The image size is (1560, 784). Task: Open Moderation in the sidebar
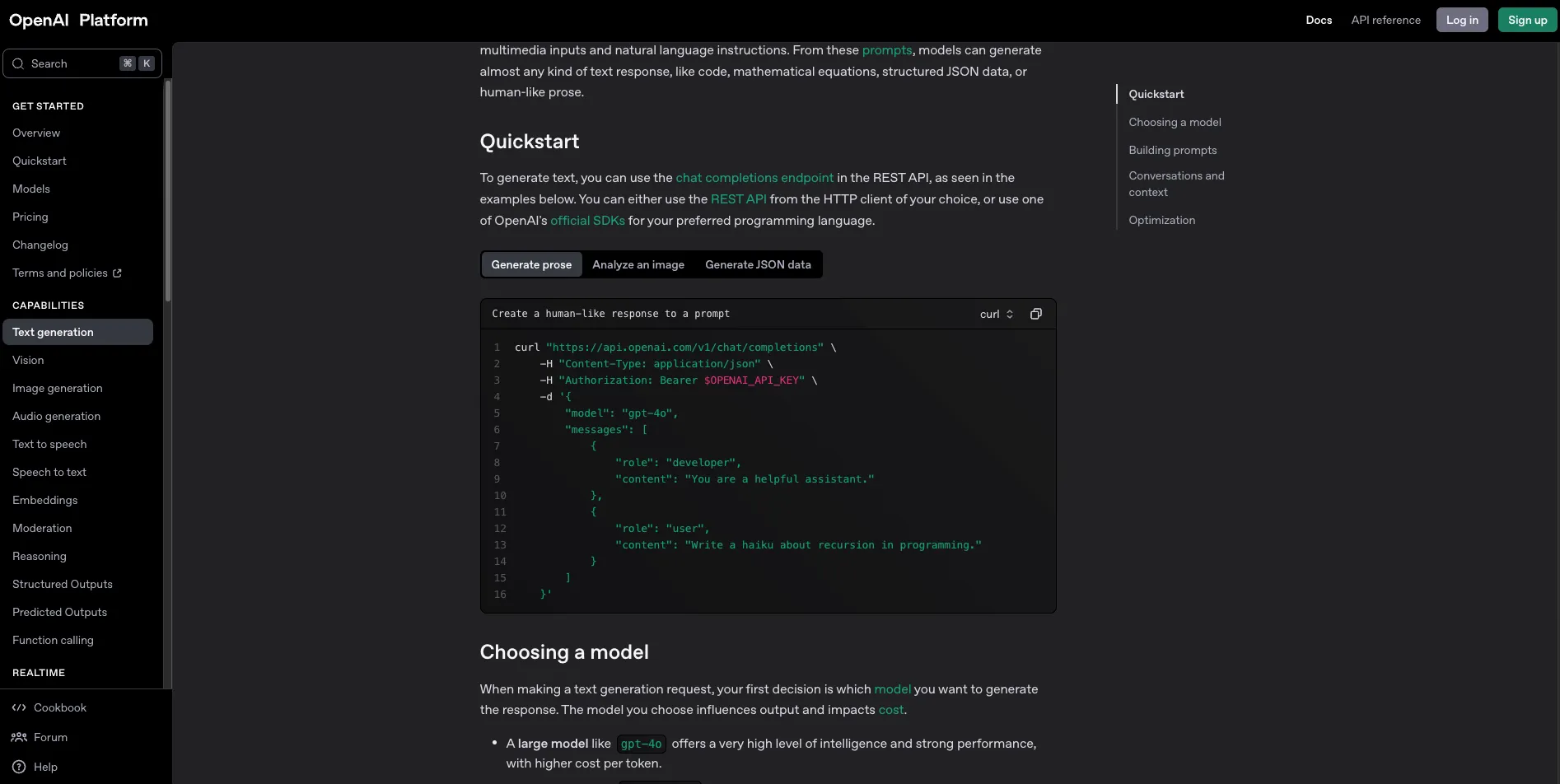[x=42, y=528]
